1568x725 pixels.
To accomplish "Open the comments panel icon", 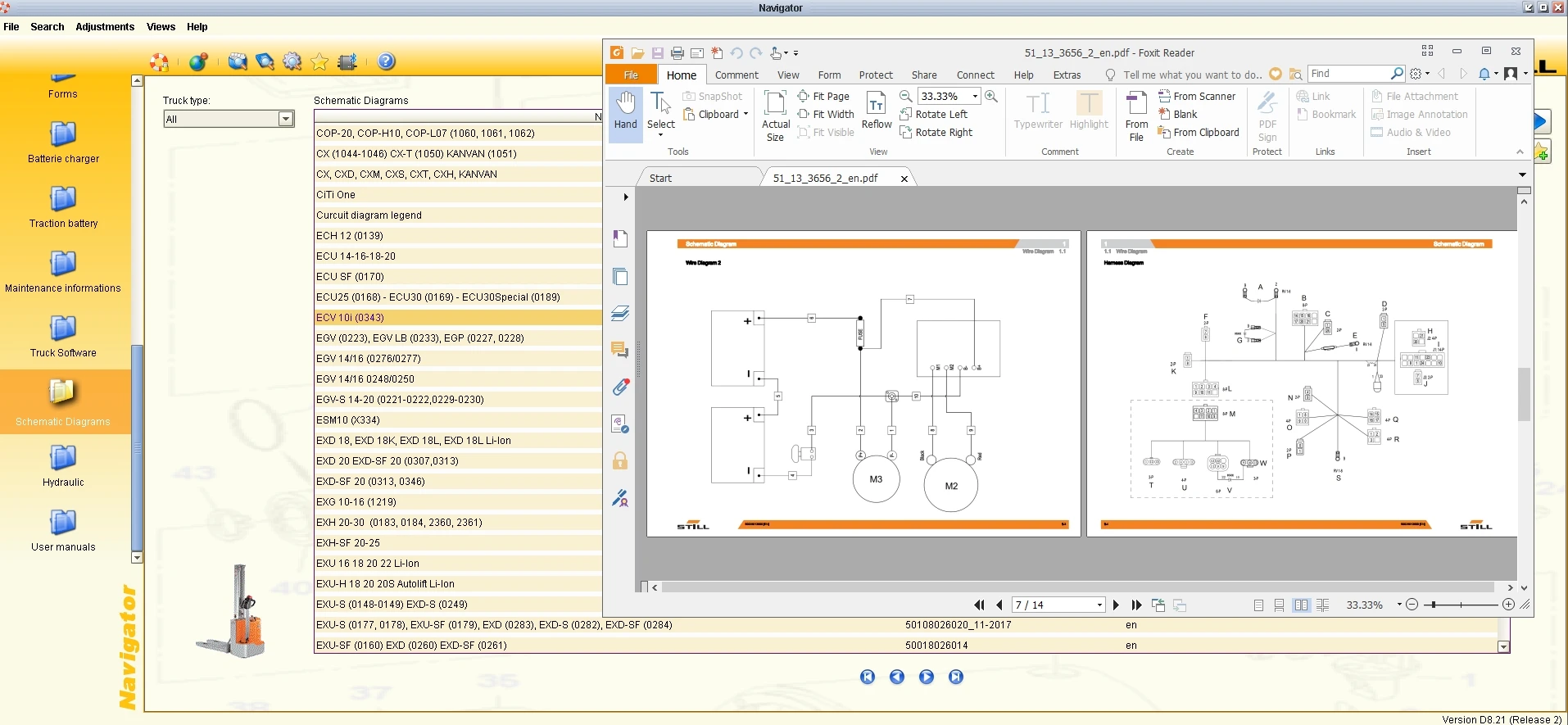I will (x=620, y=350).
